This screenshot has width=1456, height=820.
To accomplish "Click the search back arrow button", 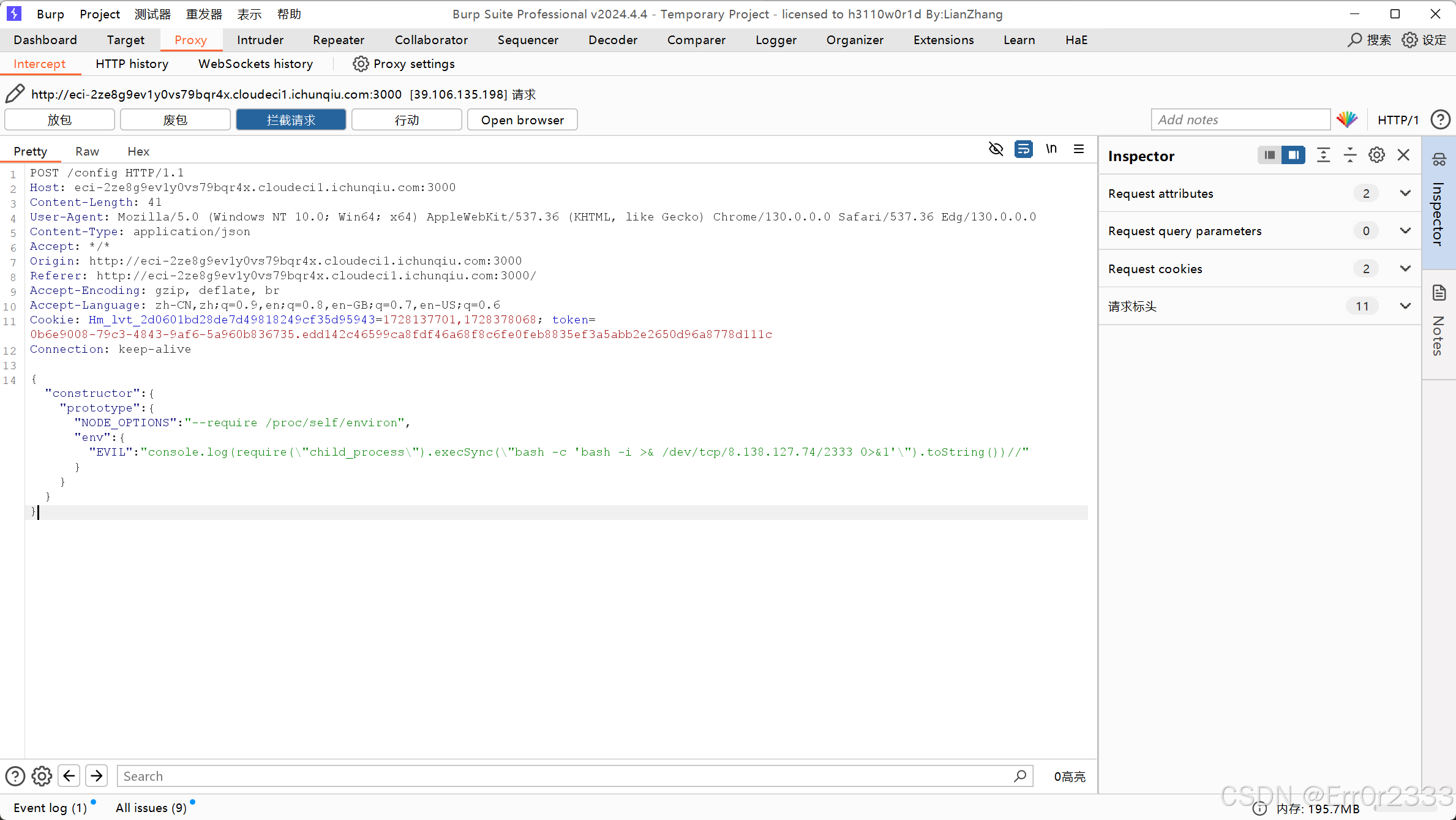I will 69,776.
